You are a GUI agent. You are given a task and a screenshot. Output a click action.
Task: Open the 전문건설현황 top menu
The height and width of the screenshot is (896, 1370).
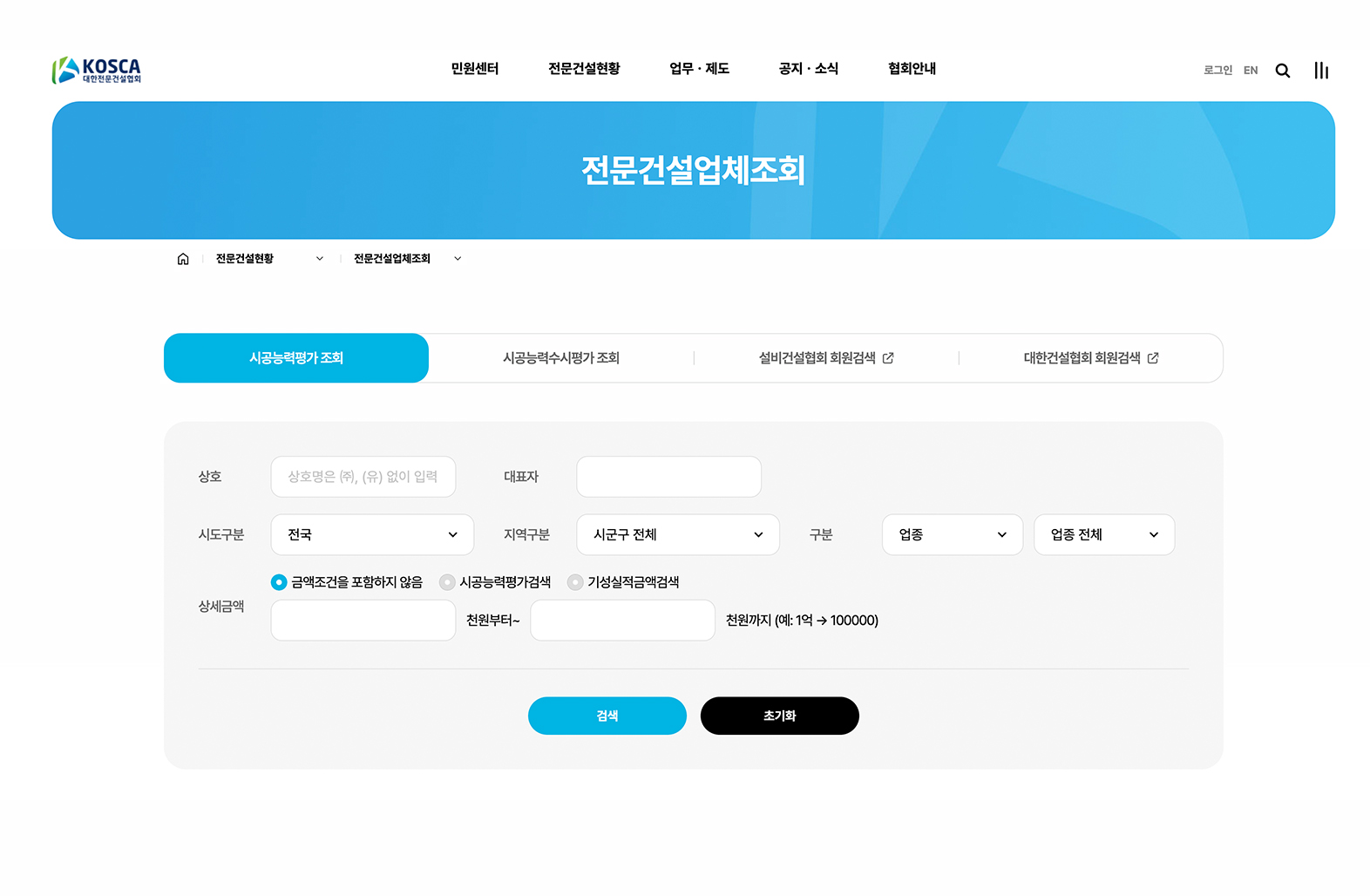click(584, 69)
